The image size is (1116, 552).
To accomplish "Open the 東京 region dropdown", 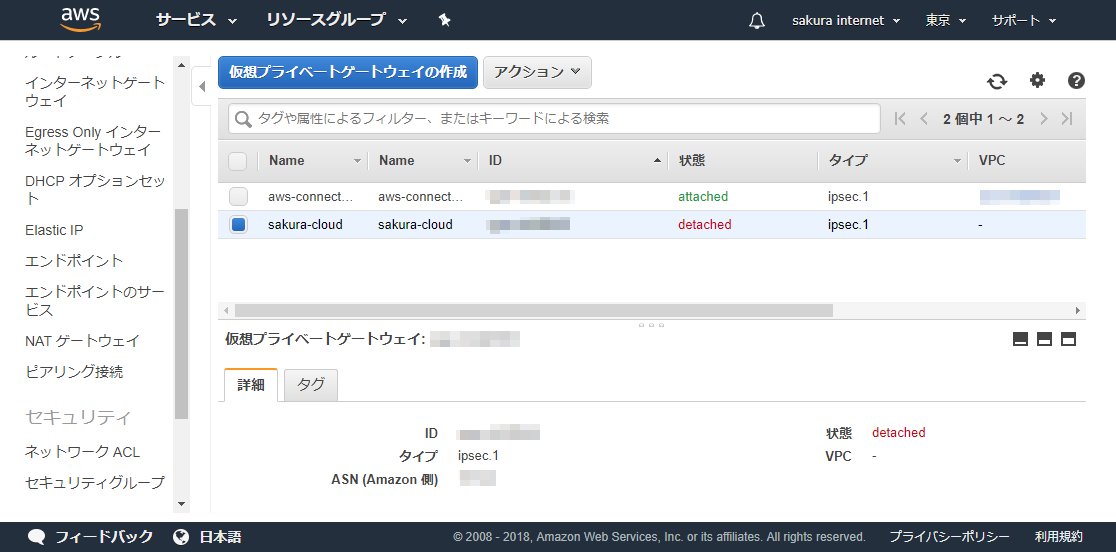I will (x=945, y=20).
